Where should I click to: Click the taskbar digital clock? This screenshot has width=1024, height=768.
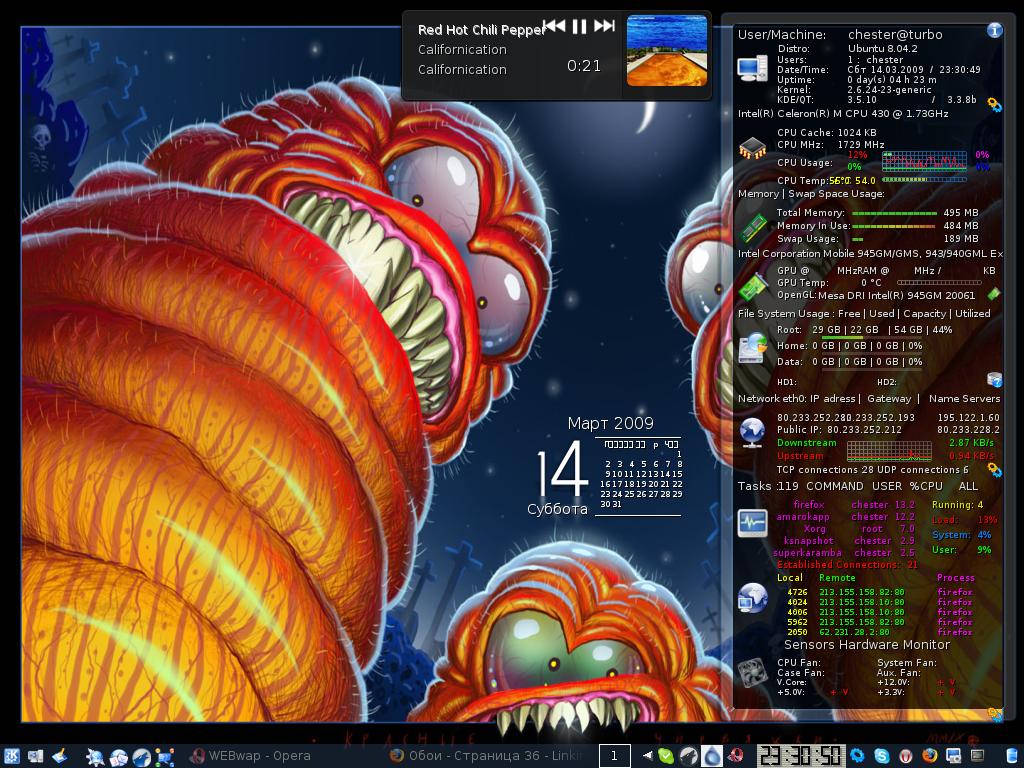click(x=799, y=756)
